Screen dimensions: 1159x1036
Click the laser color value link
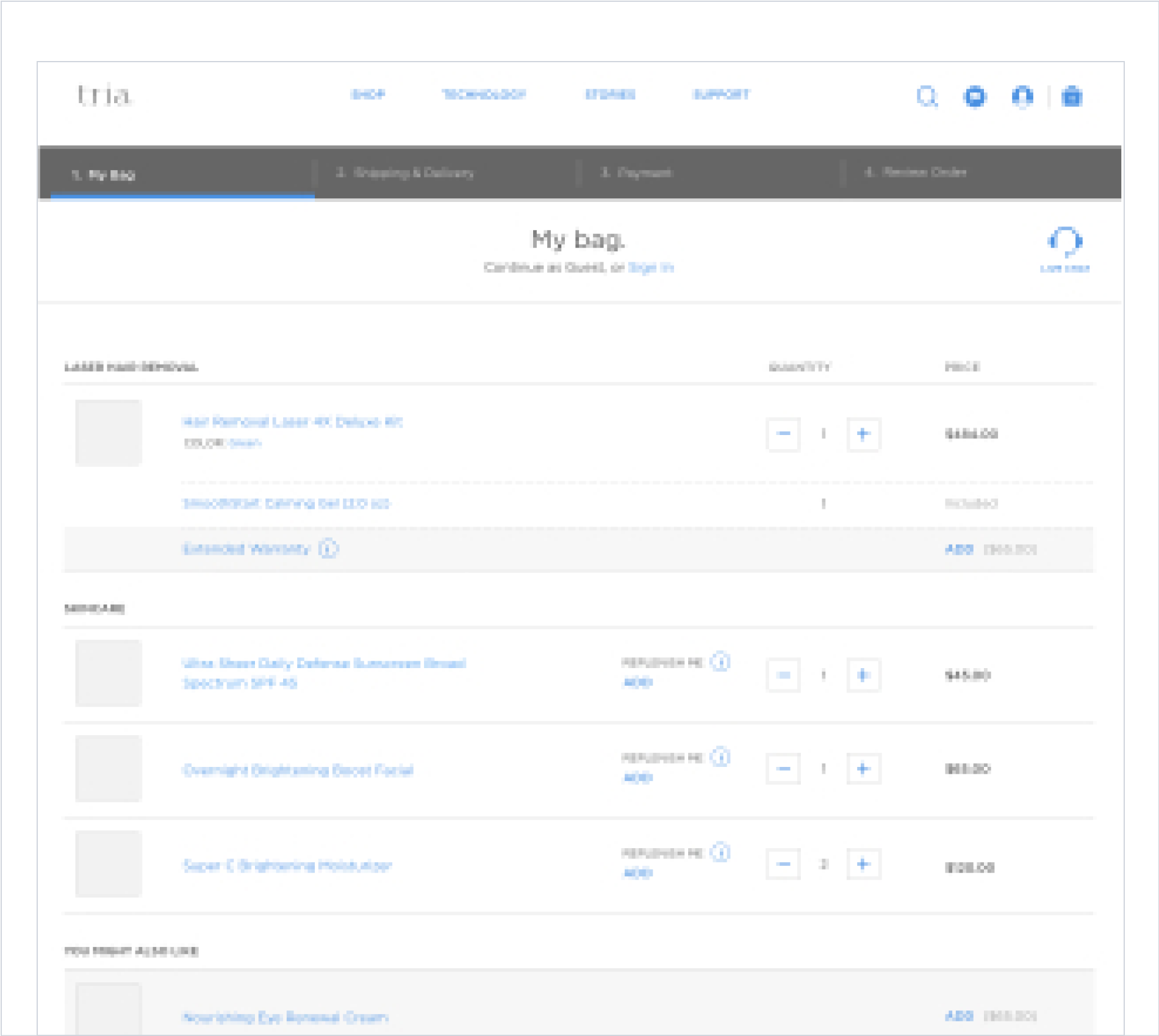click(x=246, y=443)
